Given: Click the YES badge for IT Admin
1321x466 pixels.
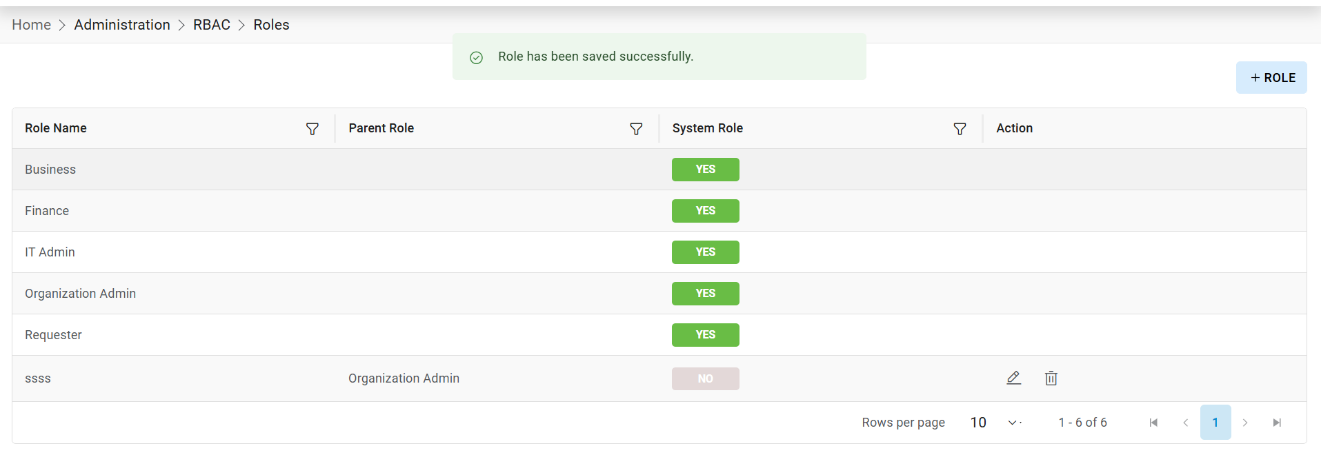Looking at the screenshot, I should pyautogui.click(x=705, y=252).
